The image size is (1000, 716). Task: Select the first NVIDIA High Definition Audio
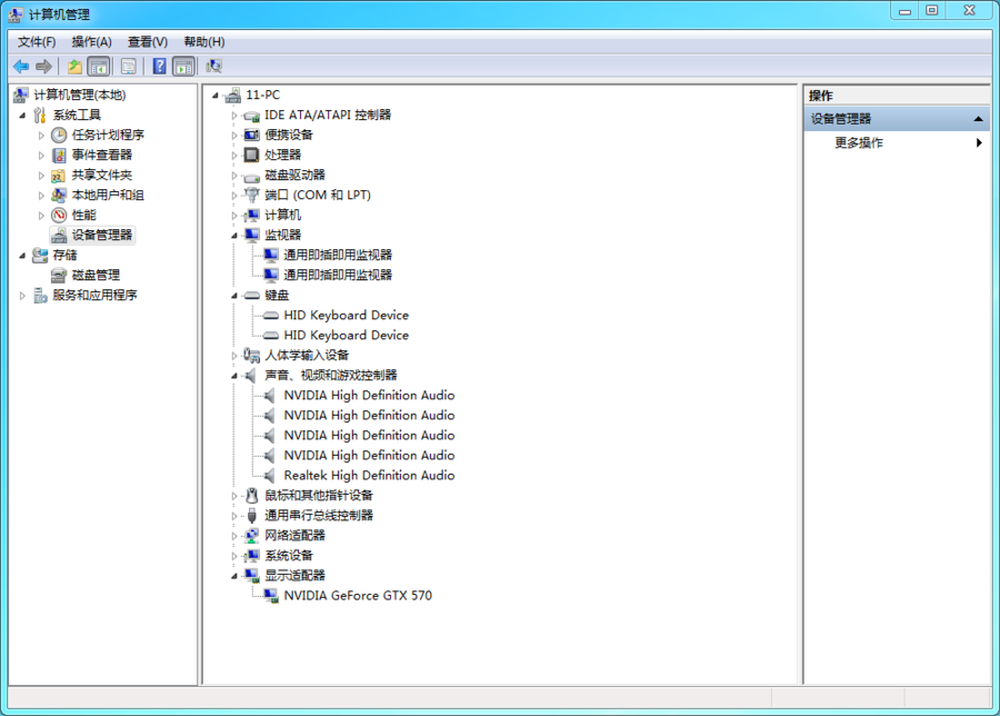click(x=369, y=395)
